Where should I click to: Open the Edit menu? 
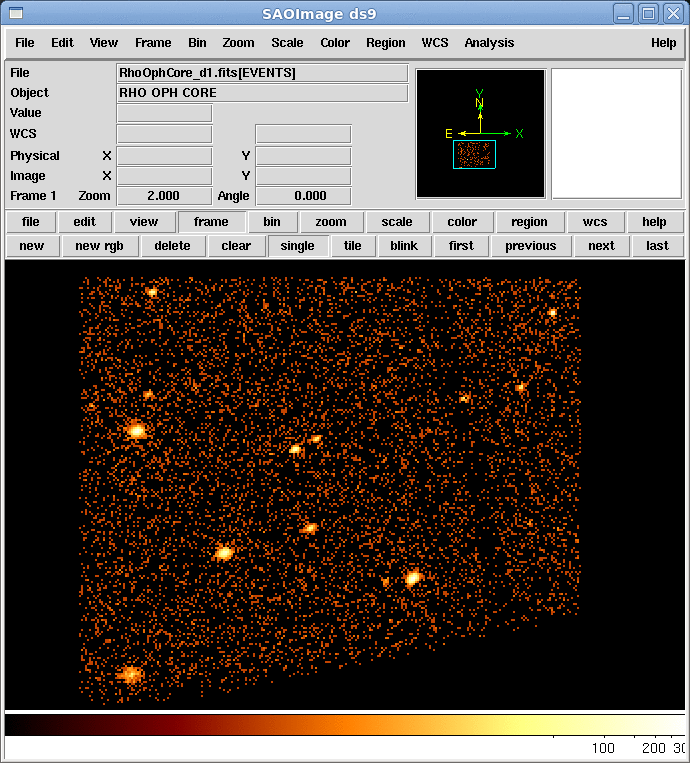click(x=62, y=43)
